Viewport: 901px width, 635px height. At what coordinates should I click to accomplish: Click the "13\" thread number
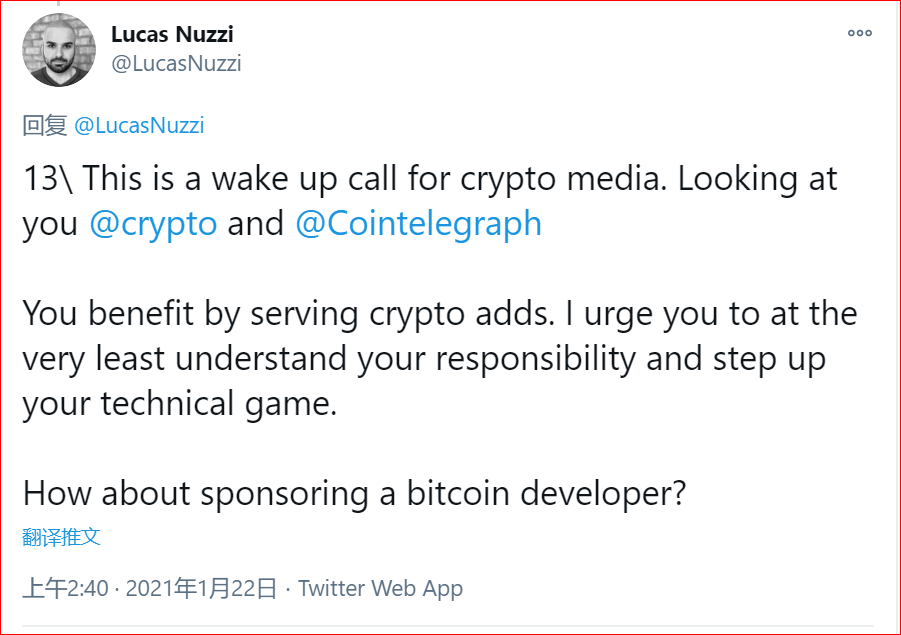pyautogui.click(x=48, y=179)
